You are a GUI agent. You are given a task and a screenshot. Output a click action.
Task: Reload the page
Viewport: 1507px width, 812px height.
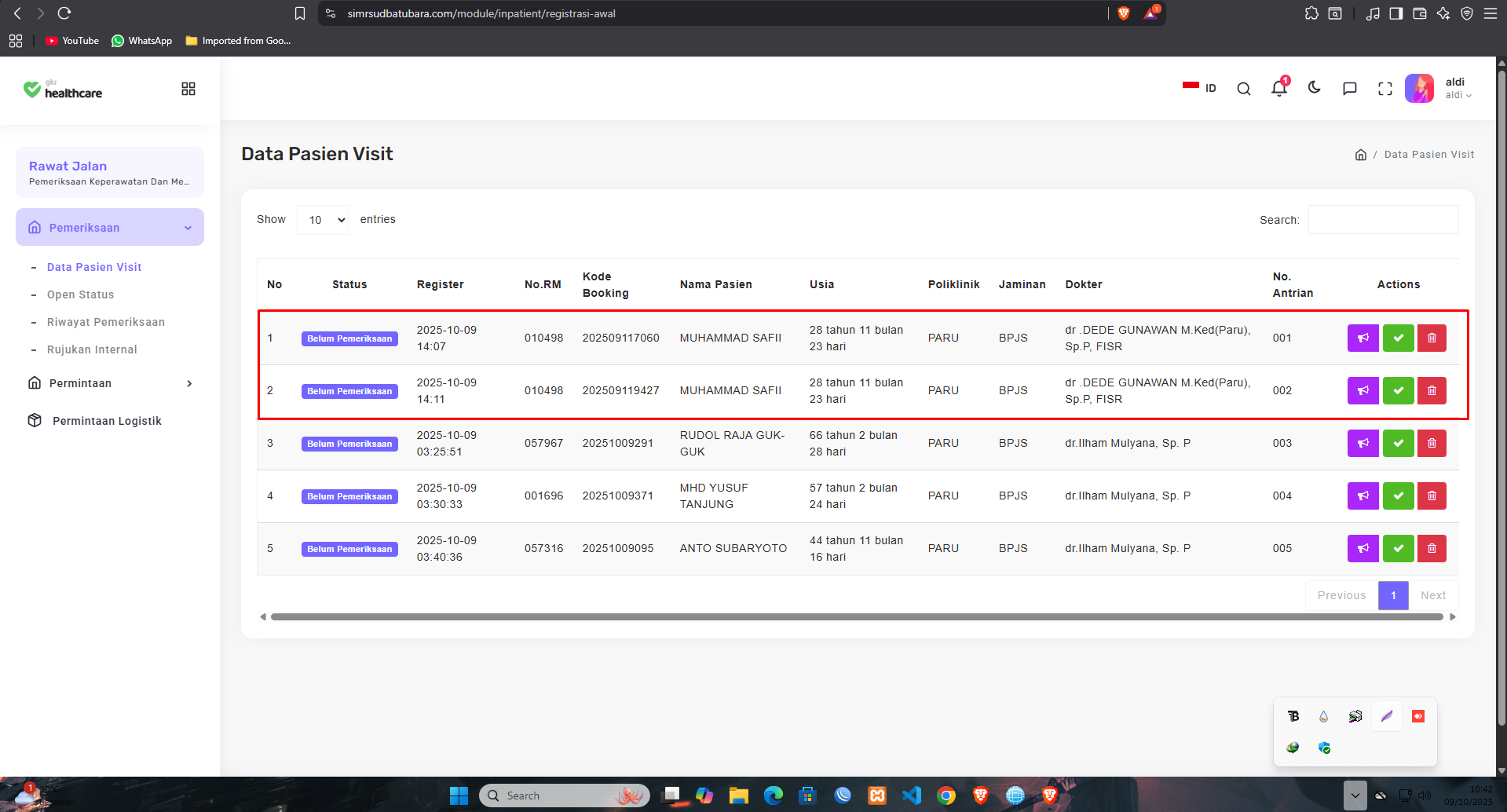(64, 13)
